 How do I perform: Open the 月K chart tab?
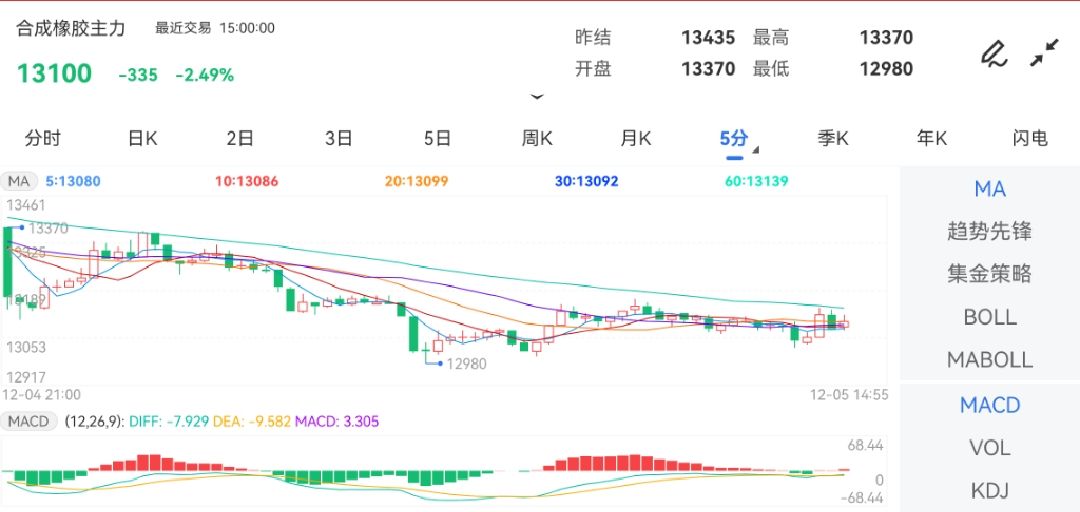[x=635, y=139]
